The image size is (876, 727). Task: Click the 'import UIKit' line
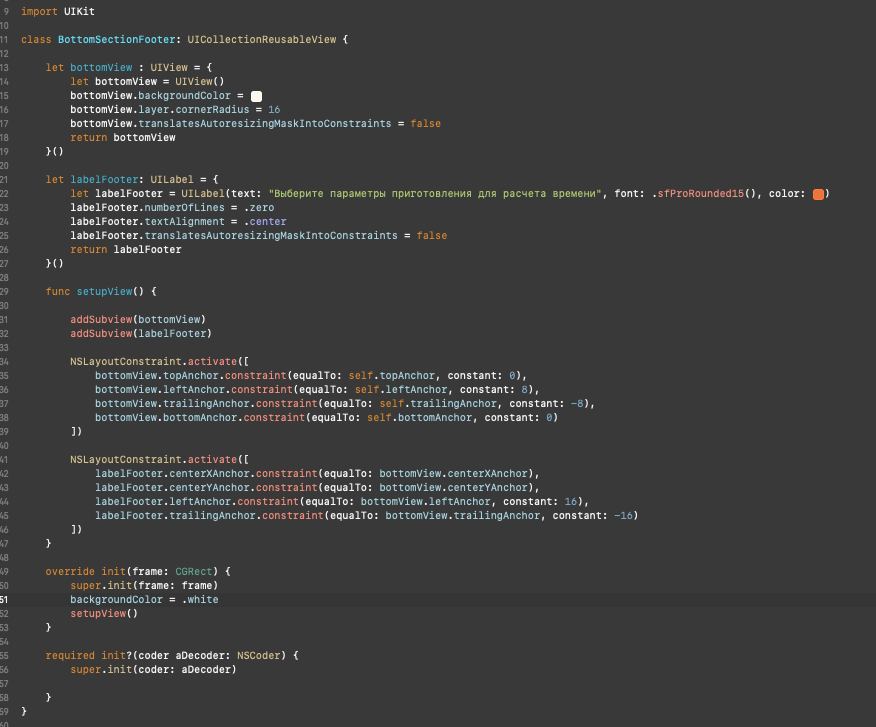pyautogui.click(x=58, y=11)
